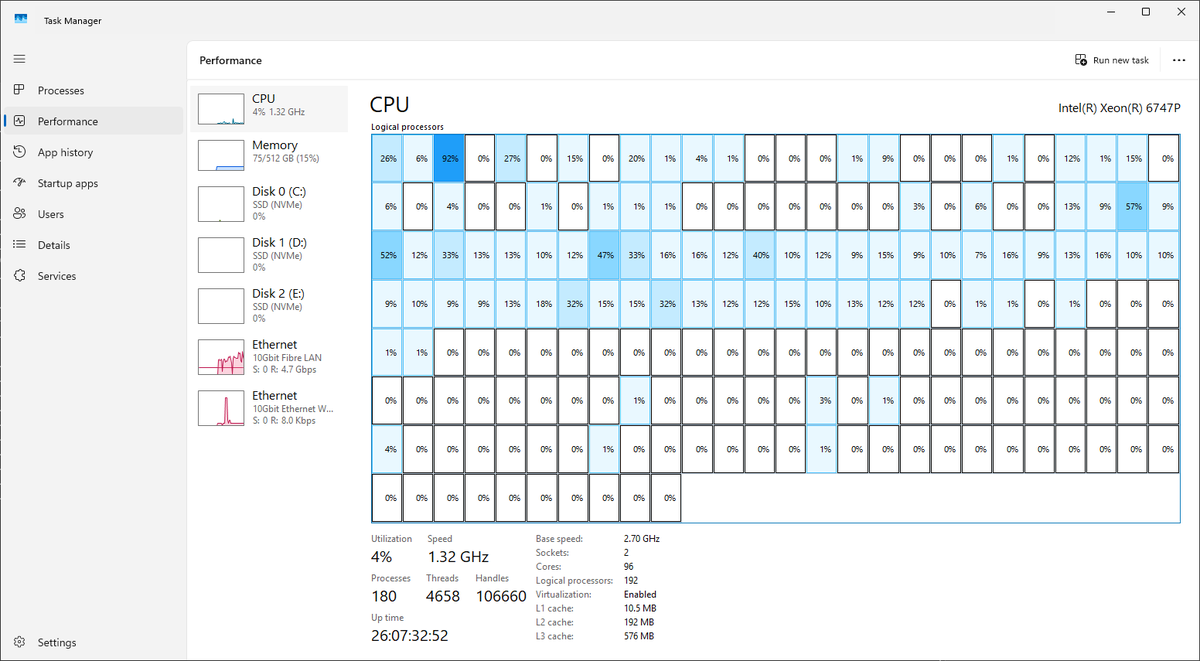Click the 40% logical processor cell
The image size is (1200, 661).
pyautogui.click(x=761, y=255)
